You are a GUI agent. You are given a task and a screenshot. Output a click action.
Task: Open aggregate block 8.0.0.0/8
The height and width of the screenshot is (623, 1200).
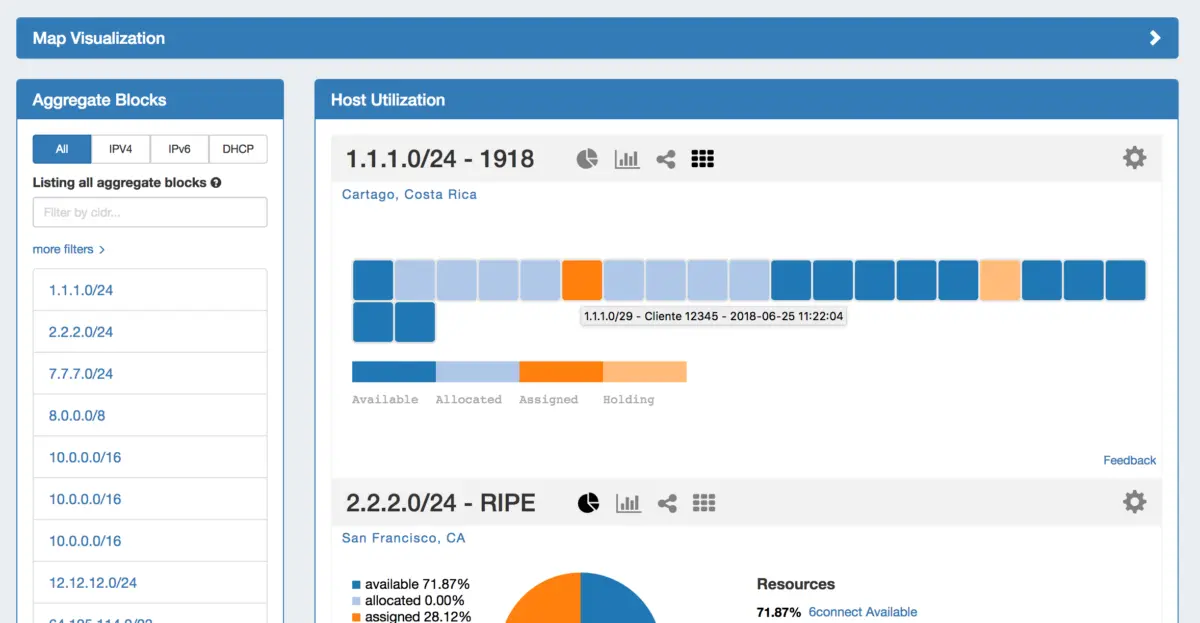pos(150,415)
